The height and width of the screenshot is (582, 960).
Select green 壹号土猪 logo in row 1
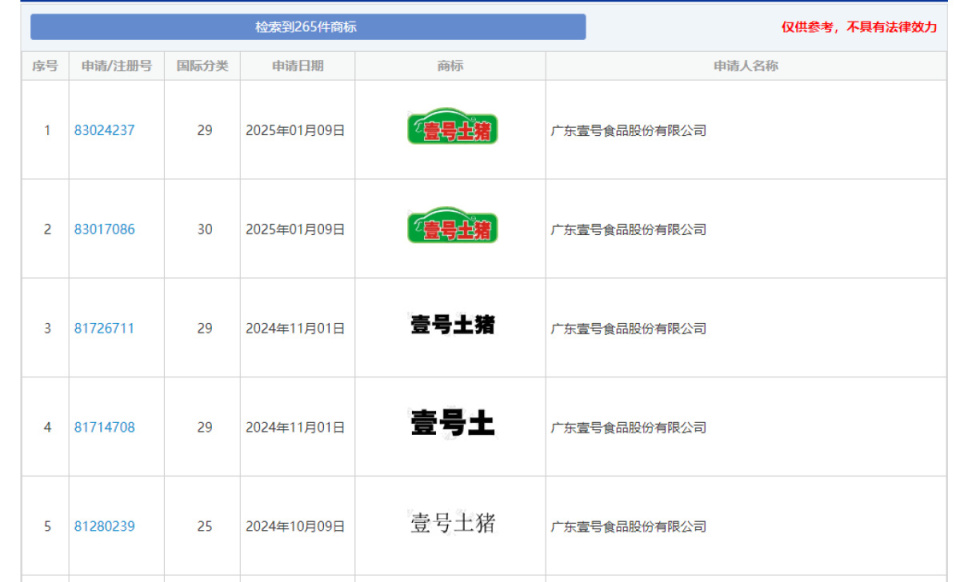click(452, 127)
